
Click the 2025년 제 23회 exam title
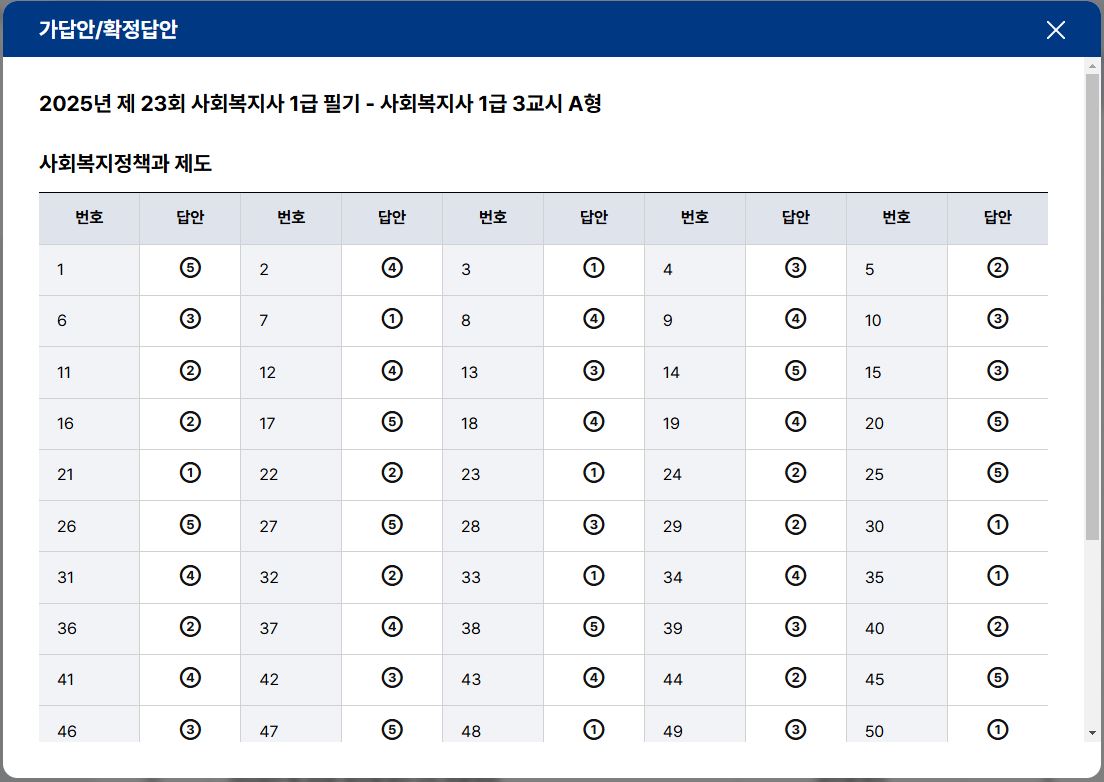coord(320,104)
